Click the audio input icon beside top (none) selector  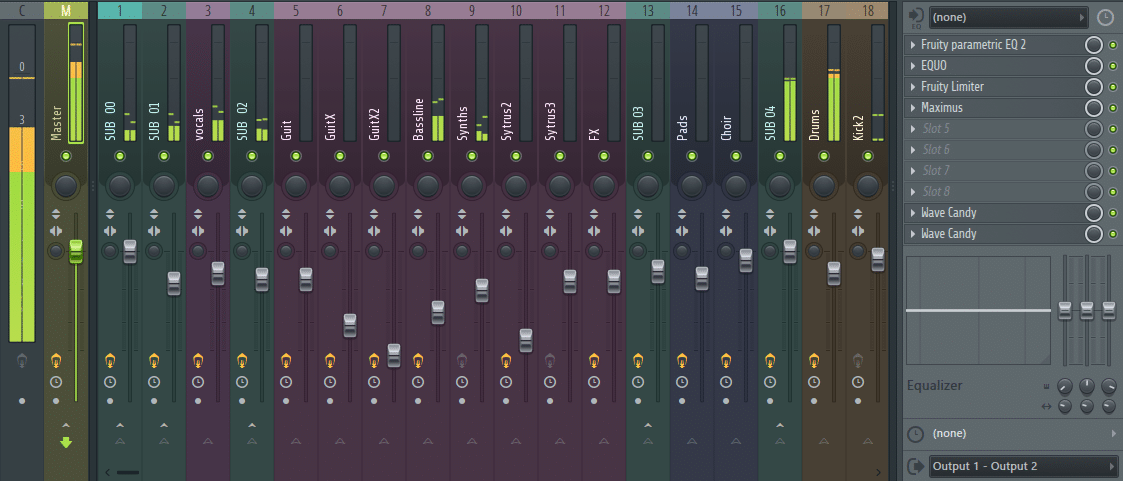915,17
